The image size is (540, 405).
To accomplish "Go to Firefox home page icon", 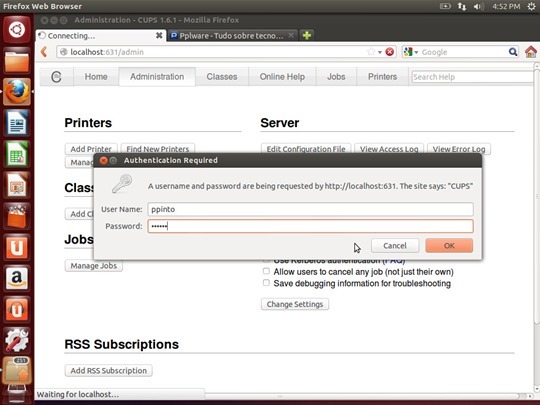I will point(531,52).
